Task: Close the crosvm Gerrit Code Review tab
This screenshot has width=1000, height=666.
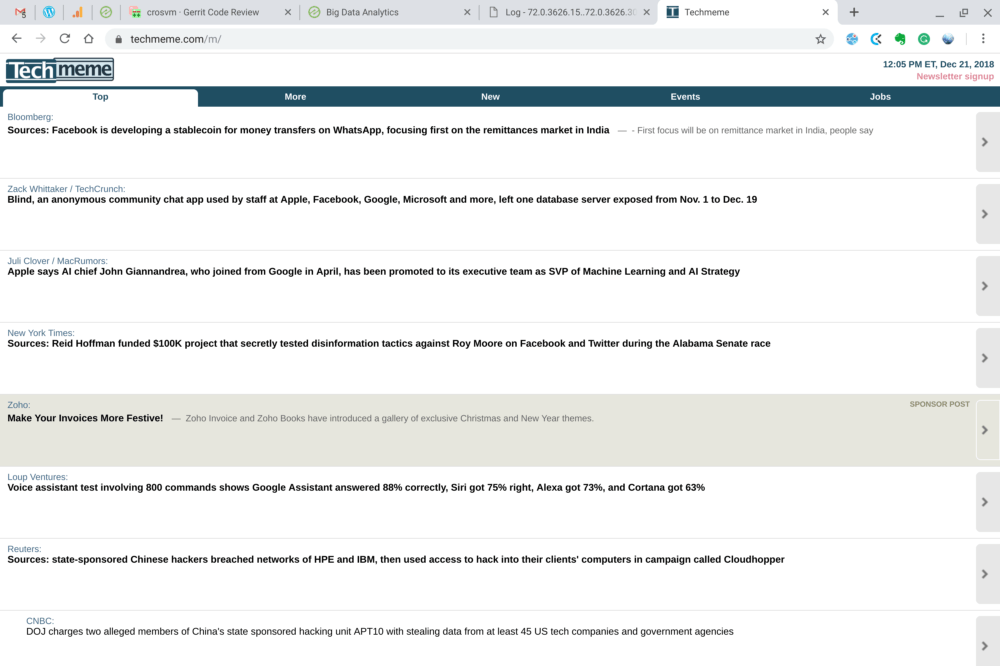Action: point(288,12)
